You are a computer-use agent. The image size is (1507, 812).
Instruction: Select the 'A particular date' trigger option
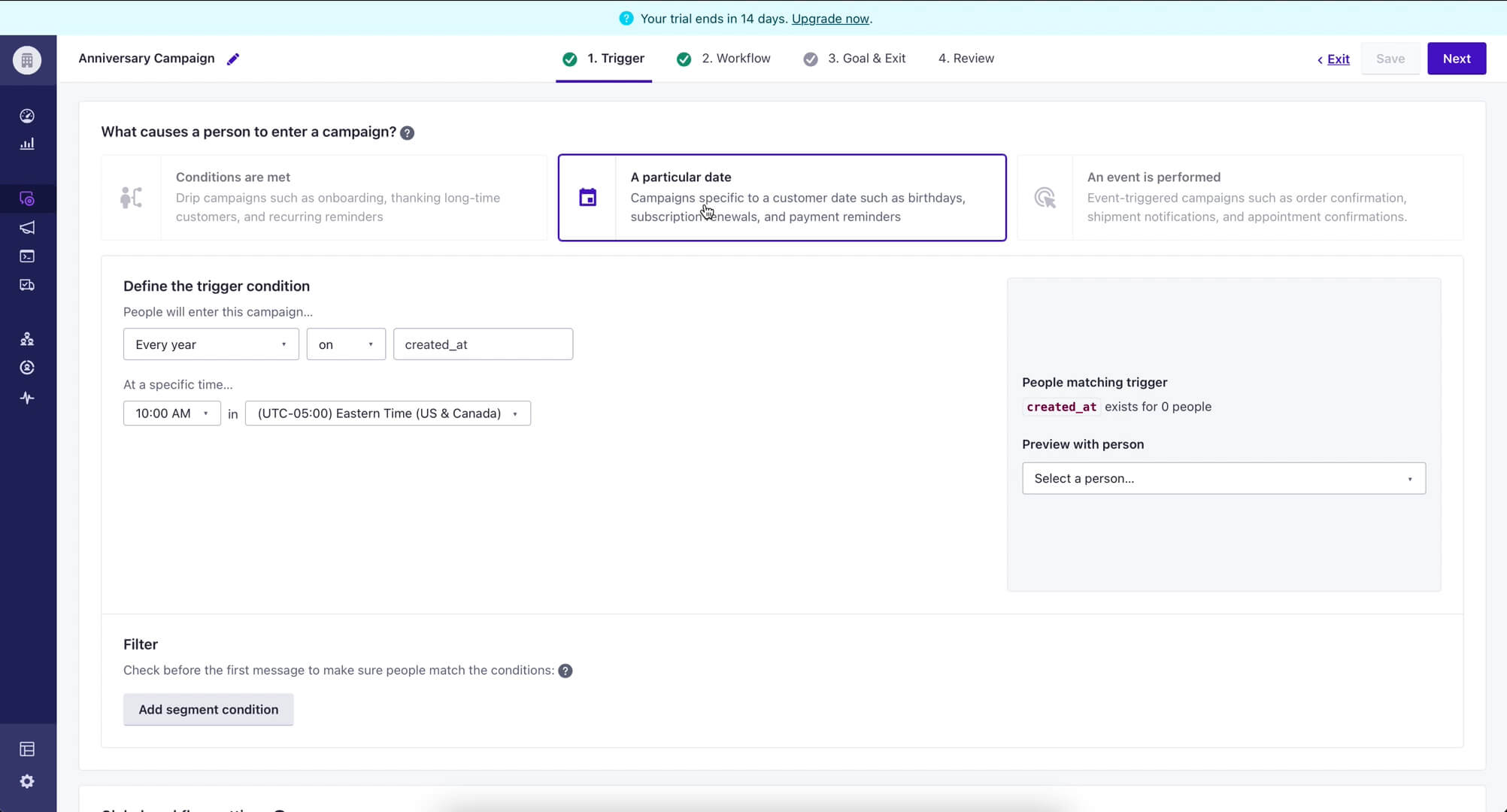782,197
